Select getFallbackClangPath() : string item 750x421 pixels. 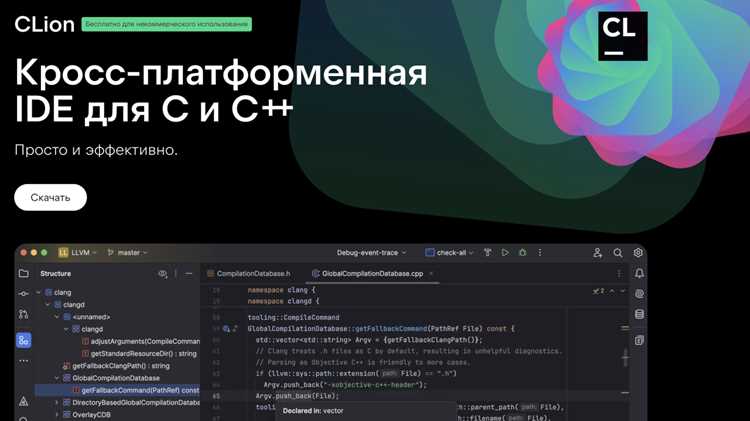click(x=116, y=366)
